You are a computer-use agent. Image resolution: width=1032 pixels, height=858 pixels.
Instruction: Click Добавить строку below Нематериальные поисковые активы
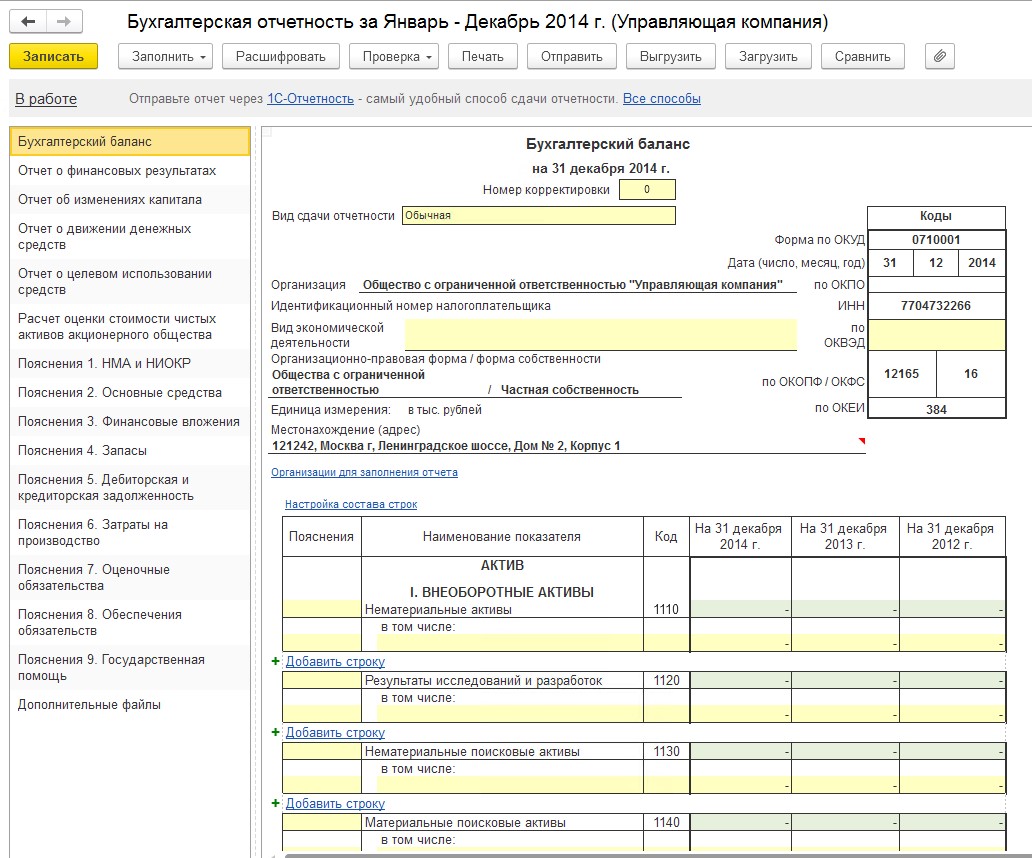point(335,803)
